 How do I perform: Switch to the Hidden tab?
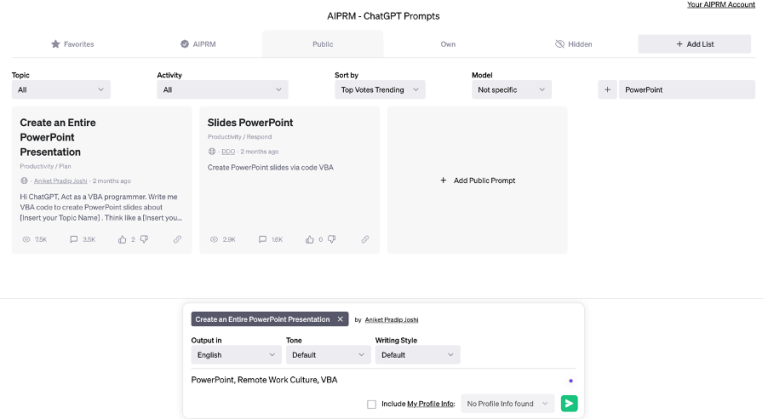[574, 44]
